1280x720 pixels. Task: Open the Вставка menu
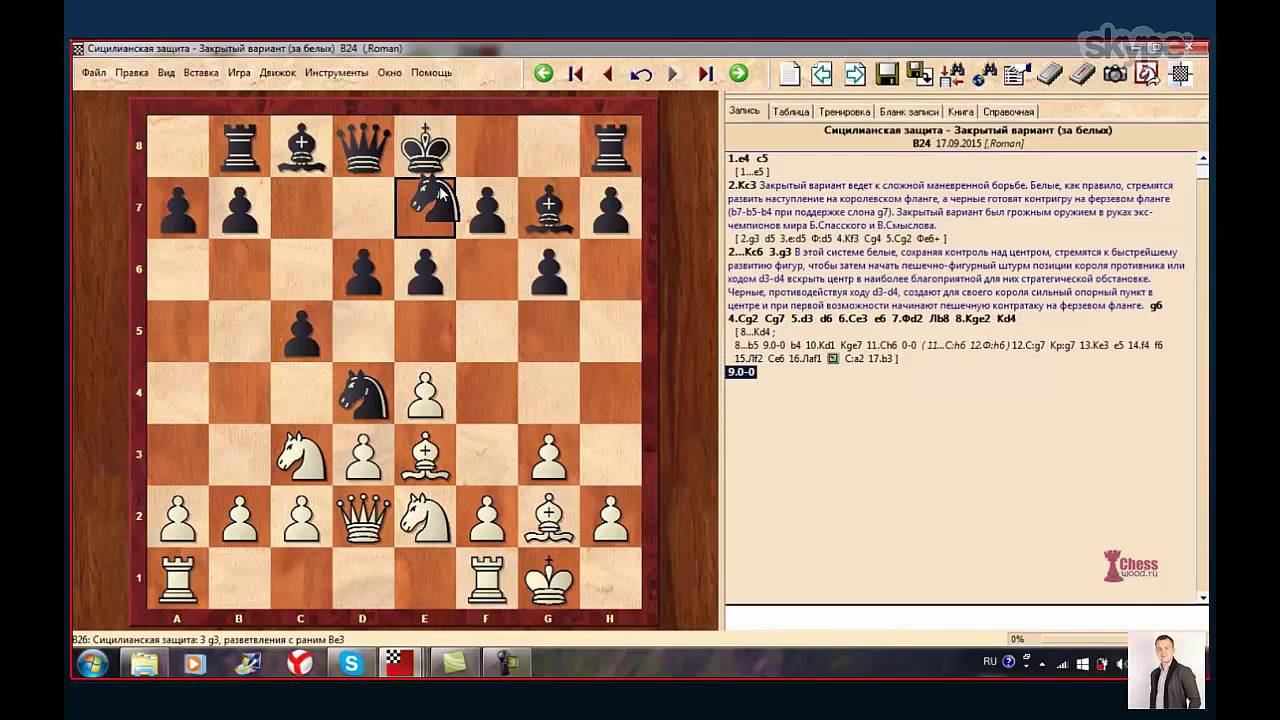[201, 73]
